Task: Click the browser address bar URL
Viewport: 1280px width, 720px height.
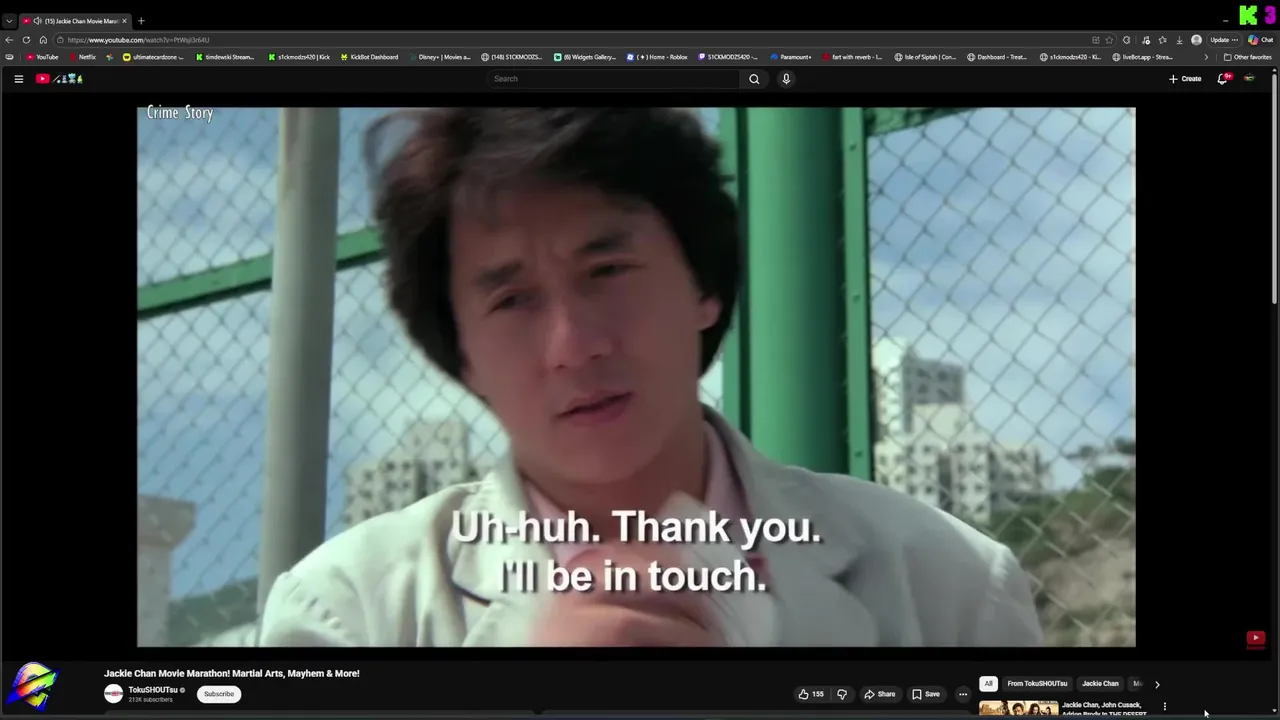Action: [139, 40]
